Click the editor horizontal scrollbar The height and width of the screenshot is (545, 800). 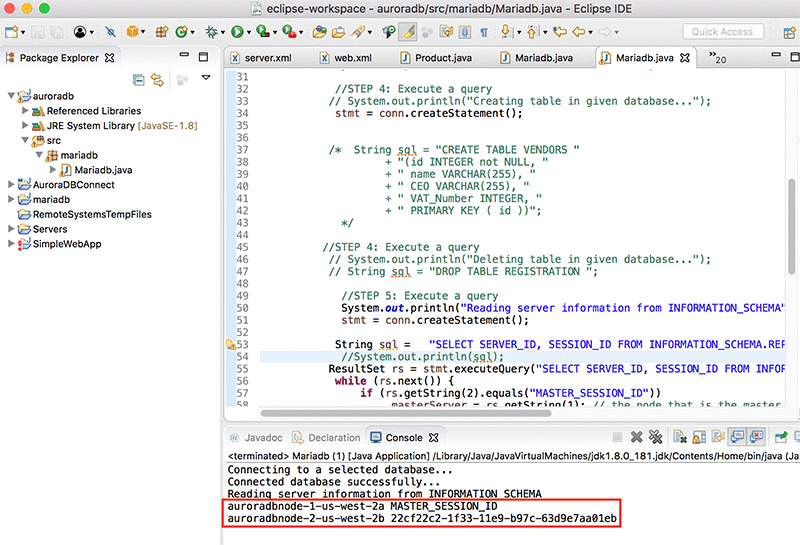click(404, 413)
